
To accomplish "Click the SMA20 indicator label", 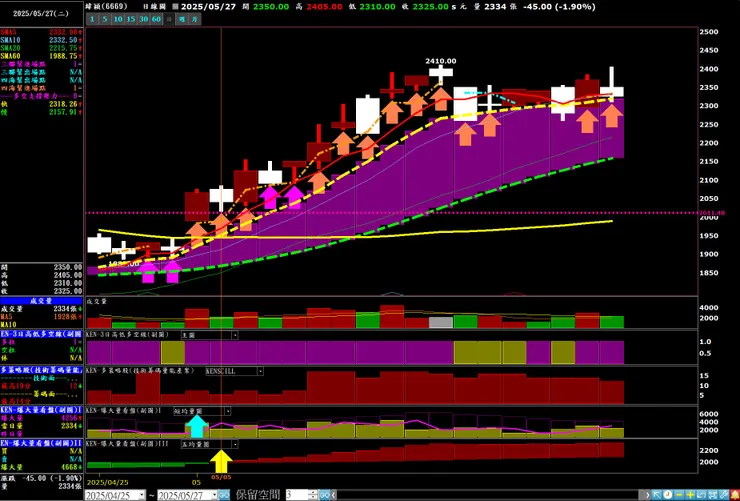I will click(10, 48).
